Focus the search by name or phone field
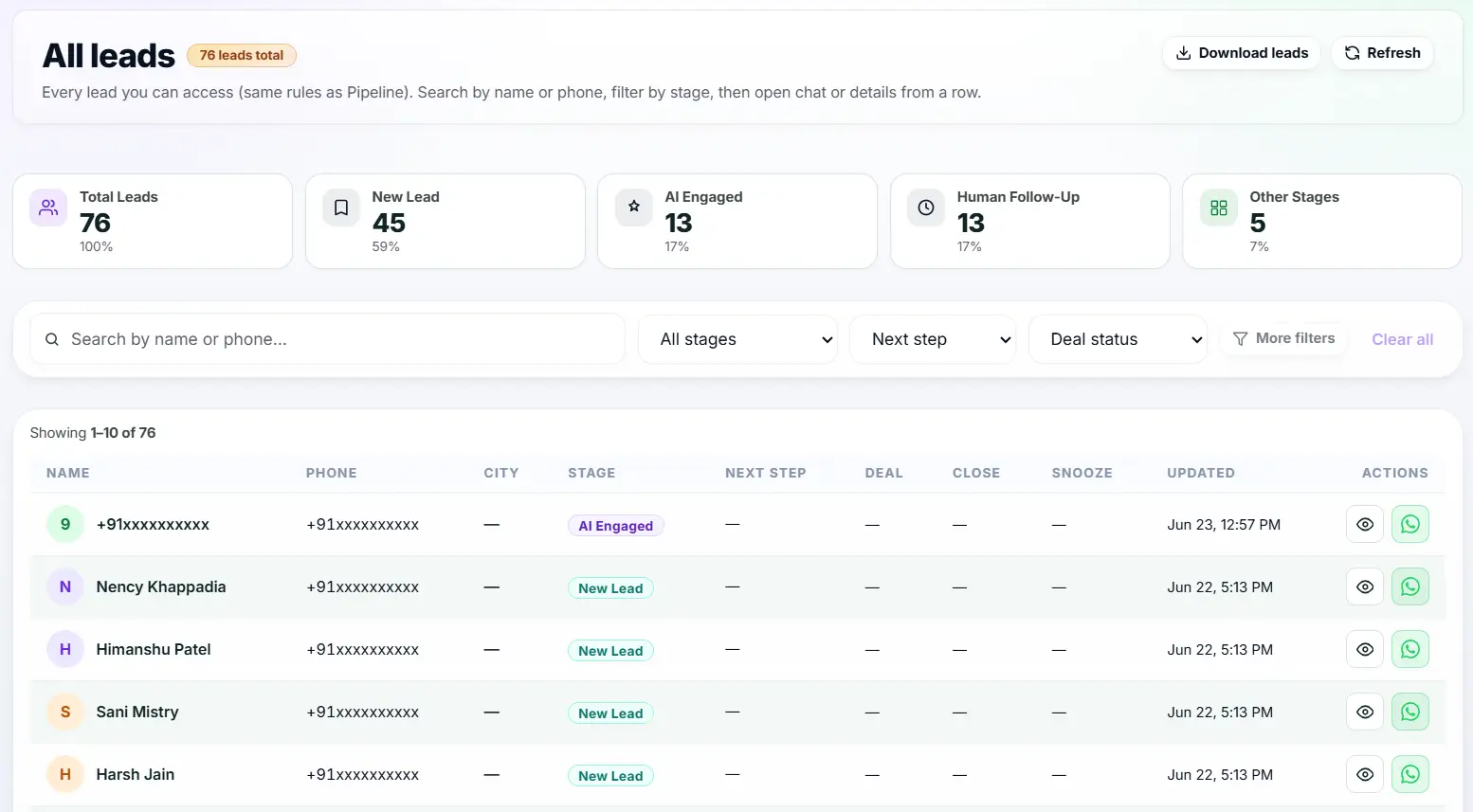 (x=328, y=339)
